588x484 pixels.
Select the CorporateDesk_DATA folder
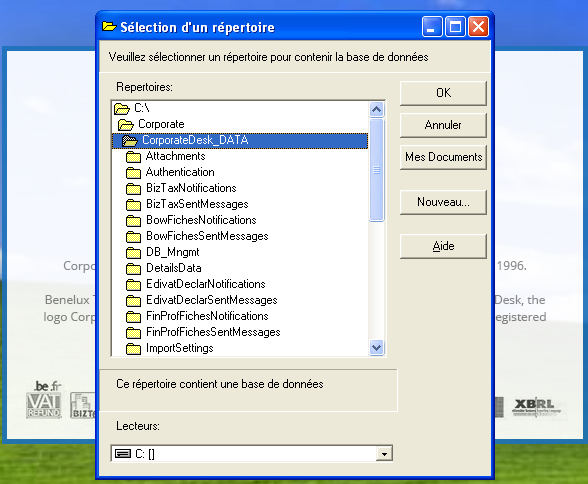[x=240, y=141]
